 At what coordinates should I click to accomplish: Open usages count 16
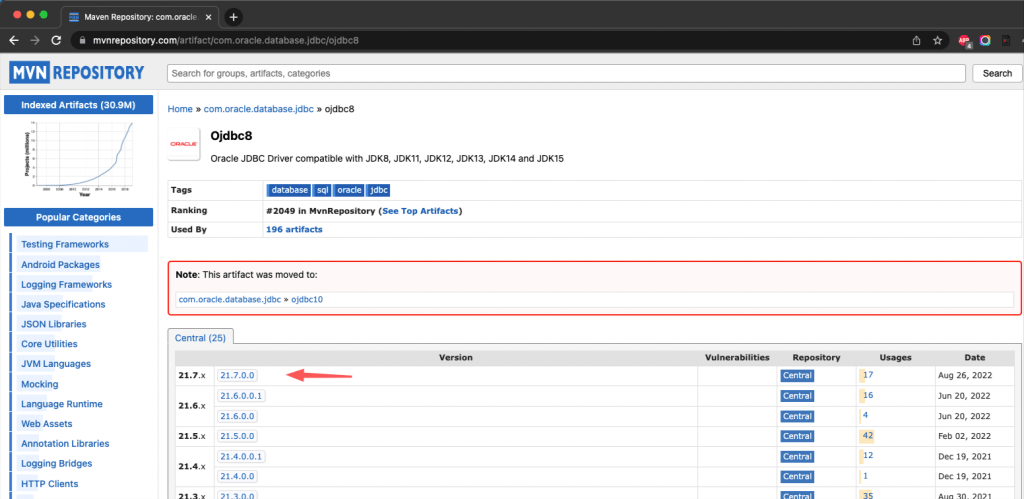(x=868, y=395)
